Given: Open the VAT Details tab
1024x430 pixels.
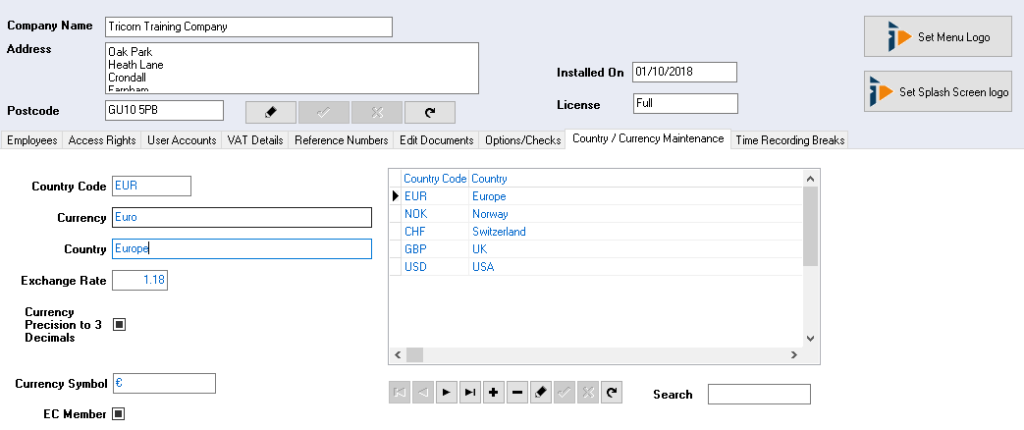Looking at the screenshot, I should click(x=255, y=141).
